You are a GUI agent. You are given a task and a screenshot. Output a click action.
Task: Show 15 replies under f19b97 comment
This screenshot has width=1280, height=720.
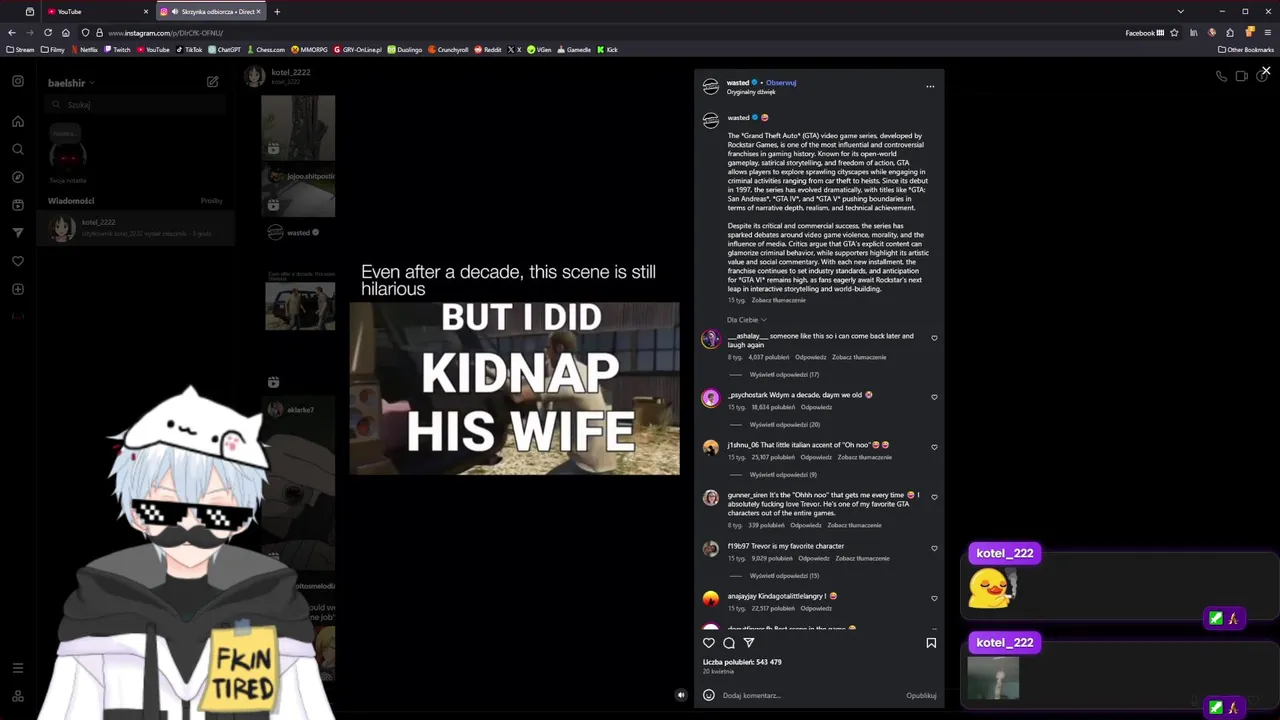tap(784, 576)
